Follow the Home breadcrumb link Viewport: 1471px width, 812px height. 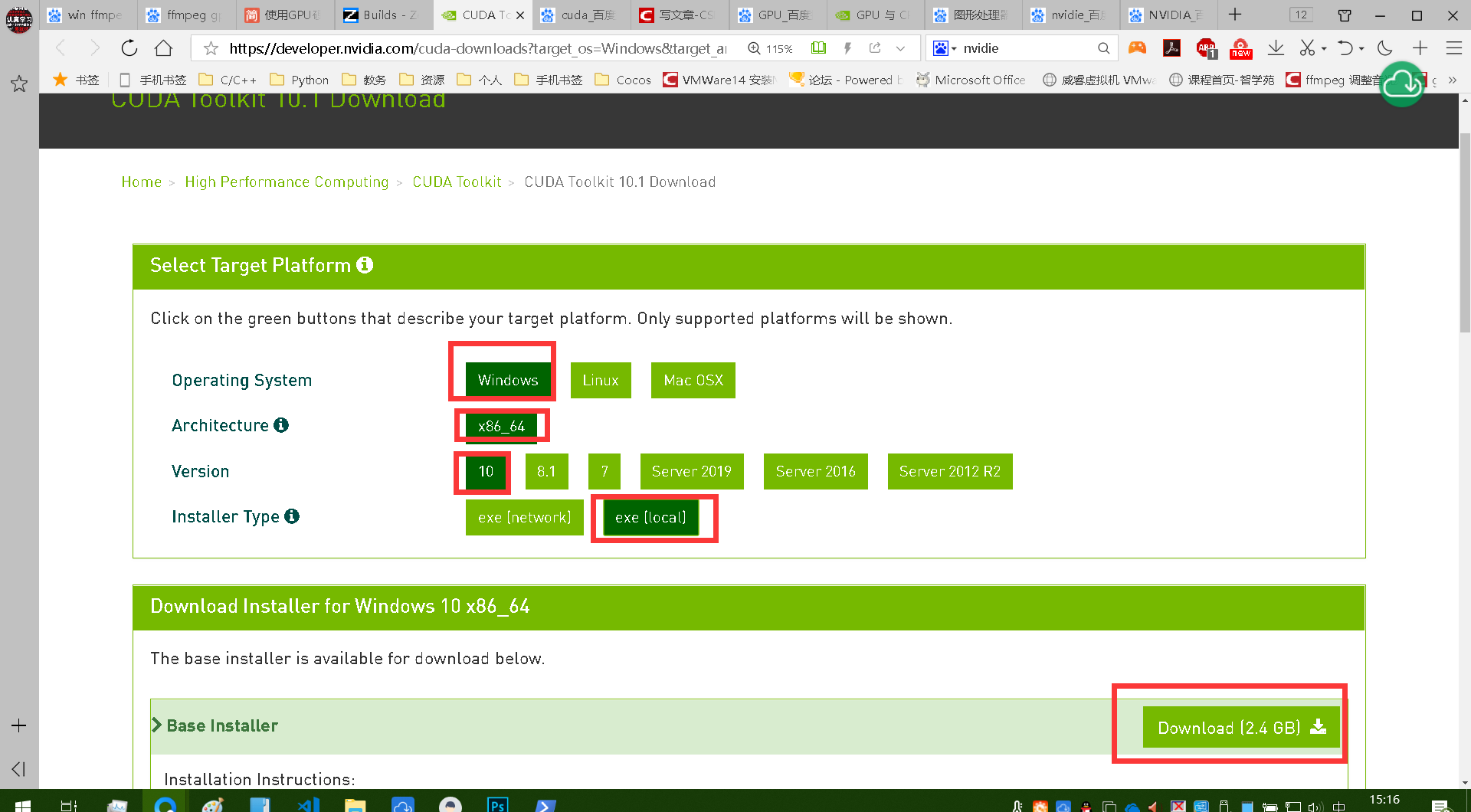coord(142,182)
